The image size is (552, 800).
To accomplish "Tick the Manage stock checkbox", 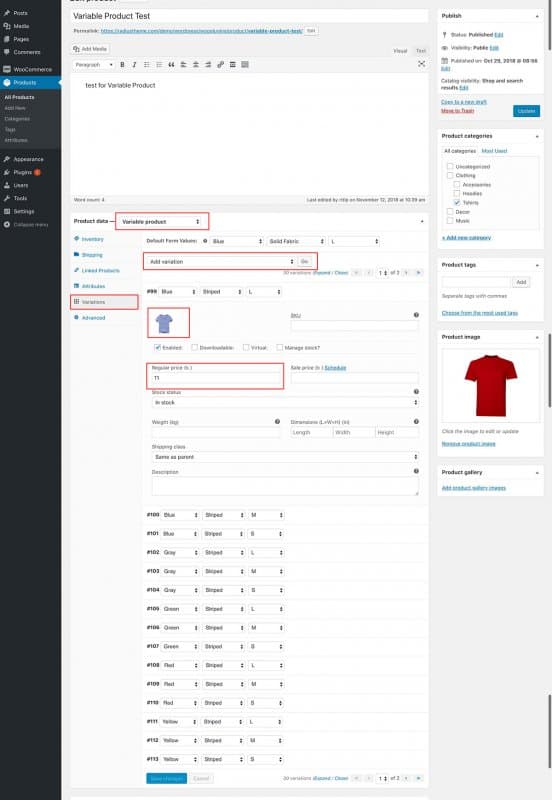I will [280, 347].
